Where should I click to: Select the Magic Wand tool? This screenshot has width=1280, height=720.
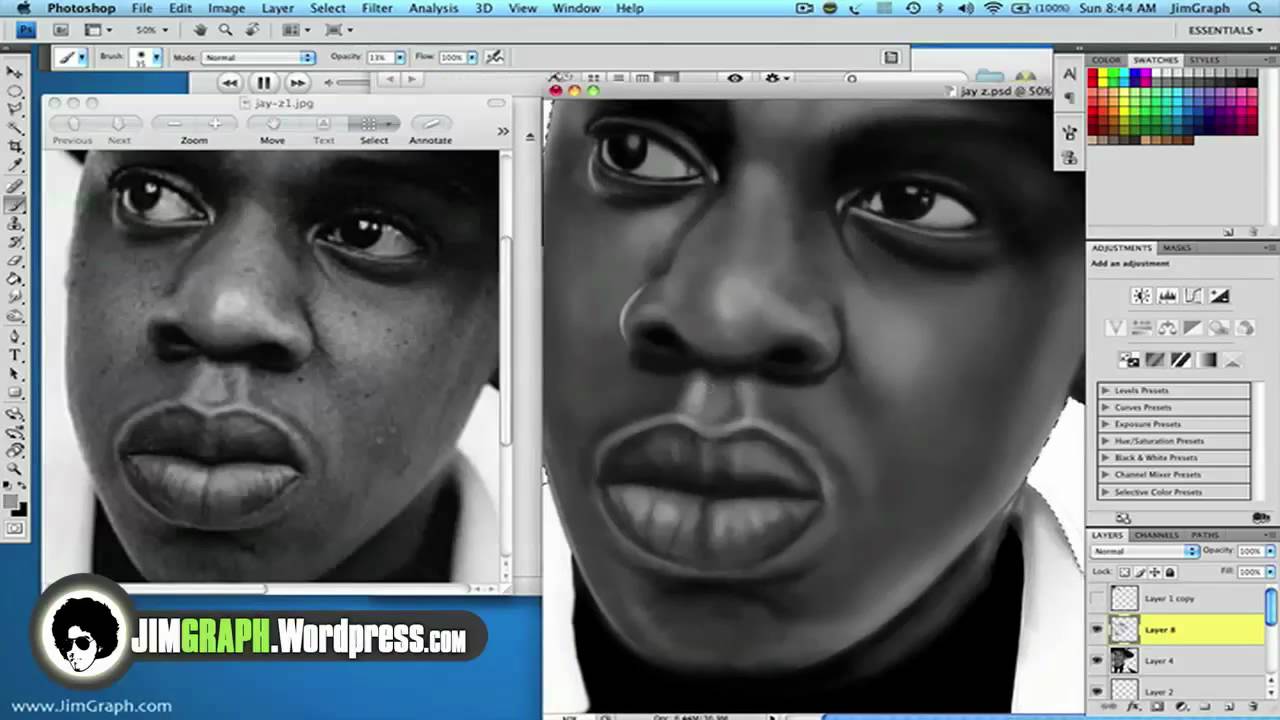[x=16, y=129]
